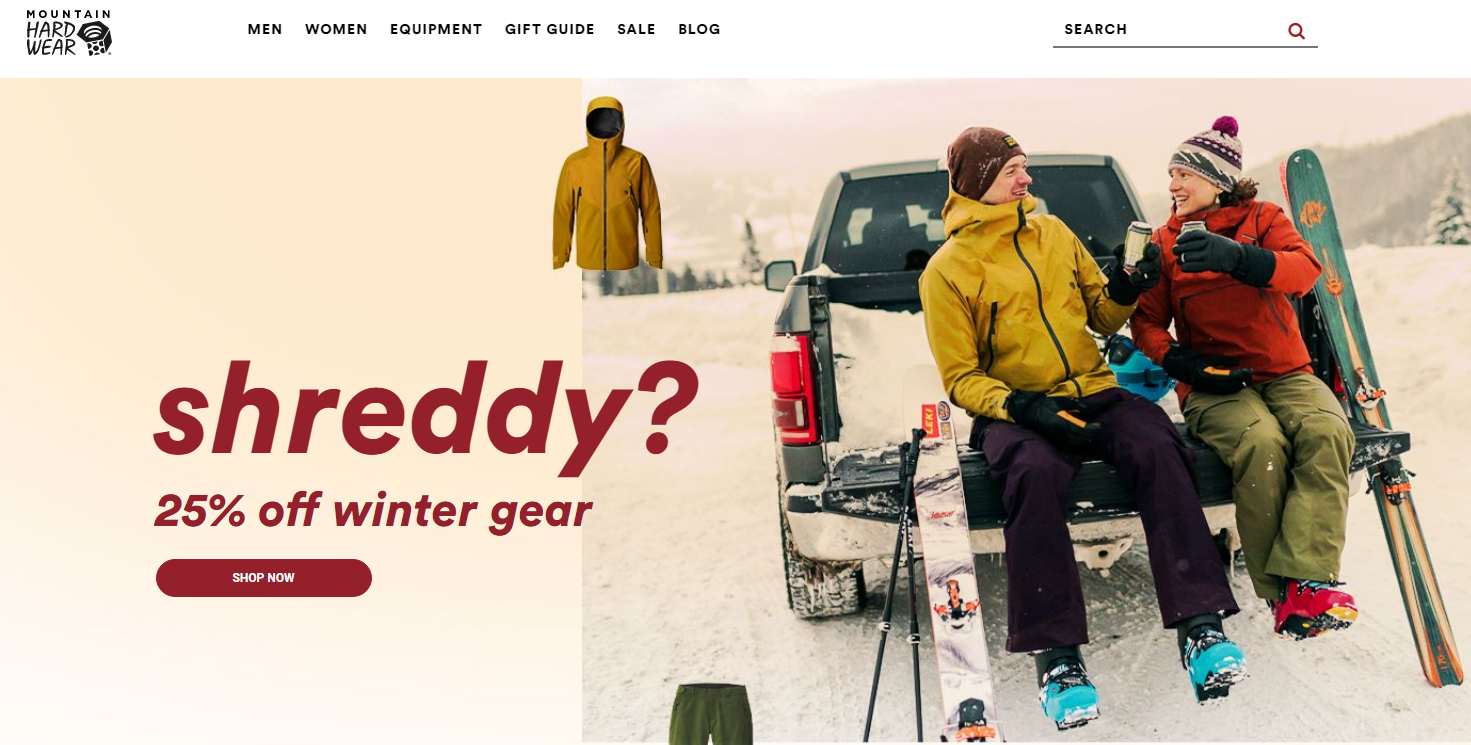Open the Women menu
Image resolution: width=1471 pixels, height=745 pixels.
click(336, 30)
